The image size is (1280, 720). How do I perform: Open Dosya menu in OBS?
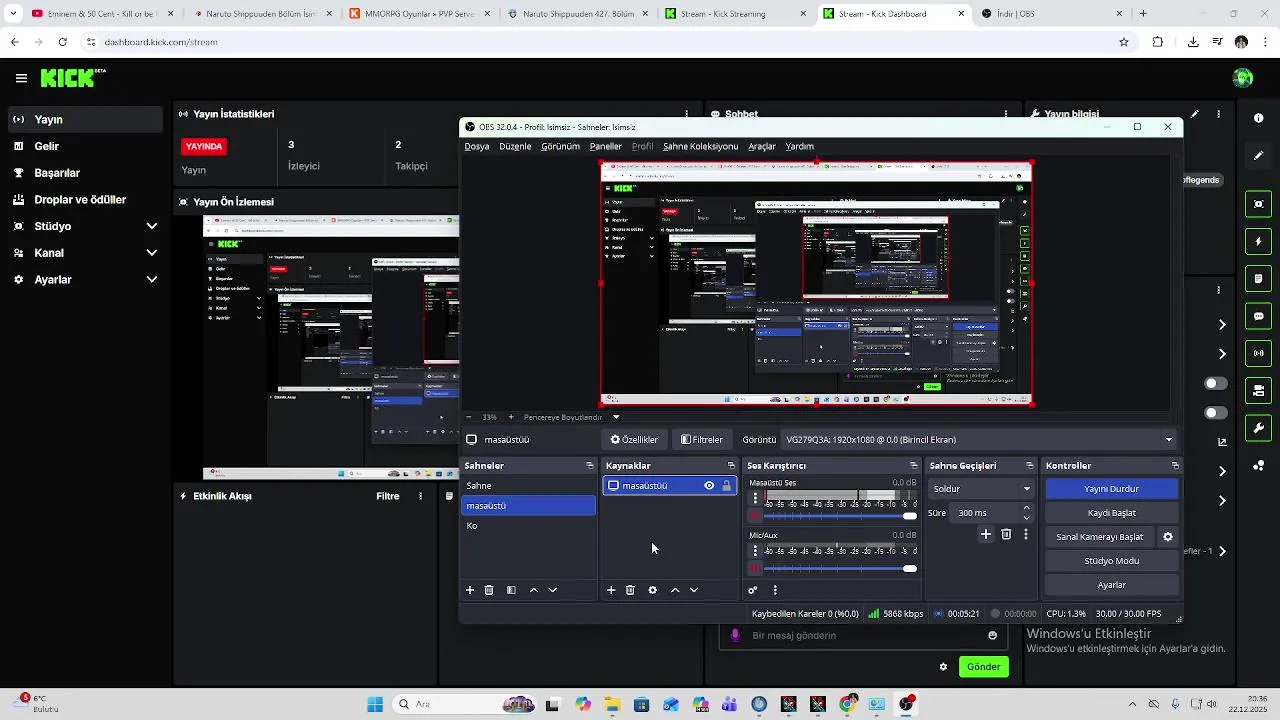tap(477, 146)
